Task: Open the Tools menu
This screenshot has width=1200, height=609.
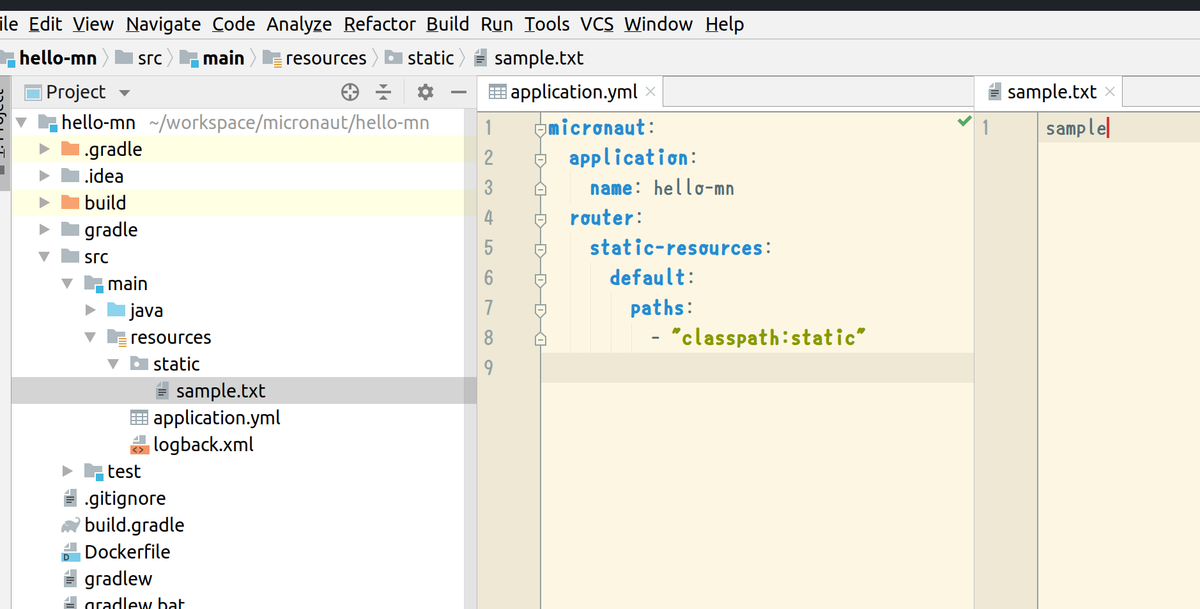Action: 547,24
